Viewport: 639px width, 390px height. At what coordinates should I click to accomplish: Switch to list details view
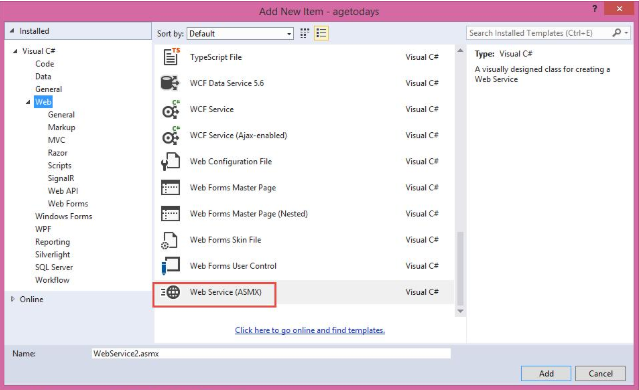point(321,33)
